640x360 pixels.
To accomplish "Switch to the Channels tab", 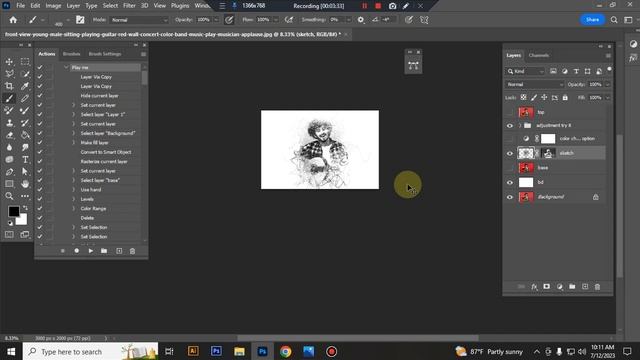I will [539, 56].
